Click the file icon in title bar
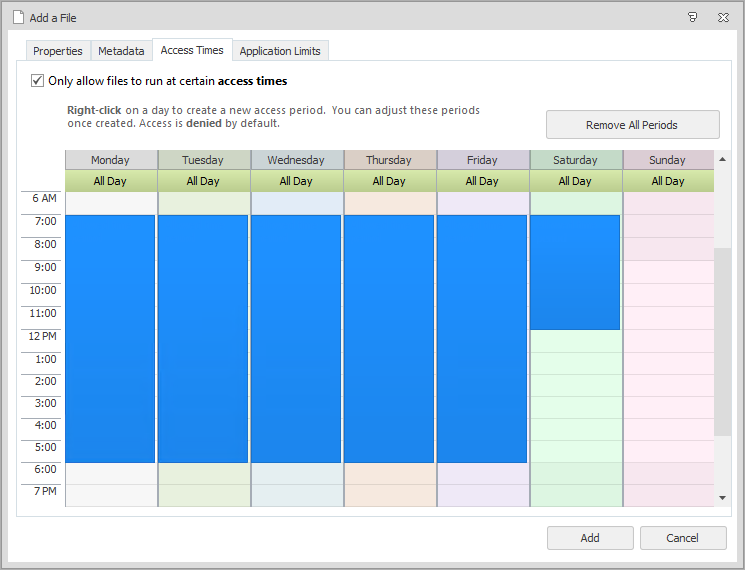 click(x=17, y=17)
